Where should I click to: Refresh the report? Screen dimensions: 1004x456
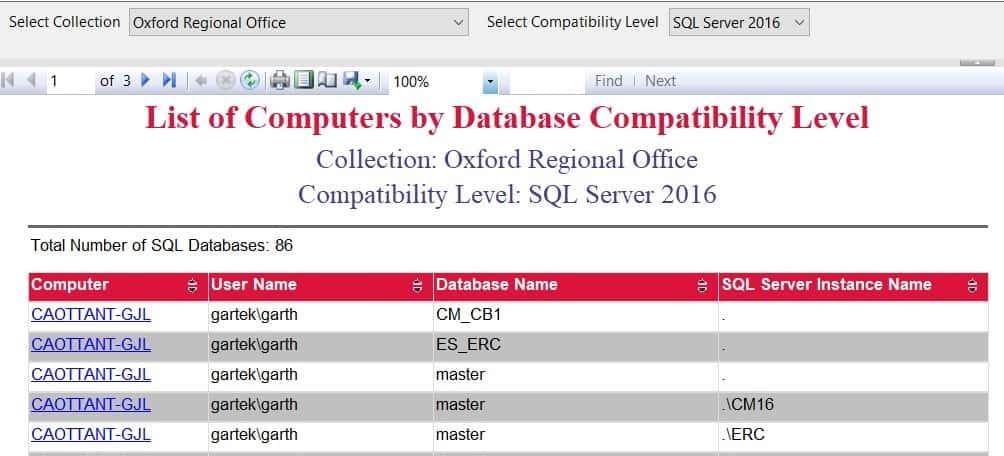(249, 81)
